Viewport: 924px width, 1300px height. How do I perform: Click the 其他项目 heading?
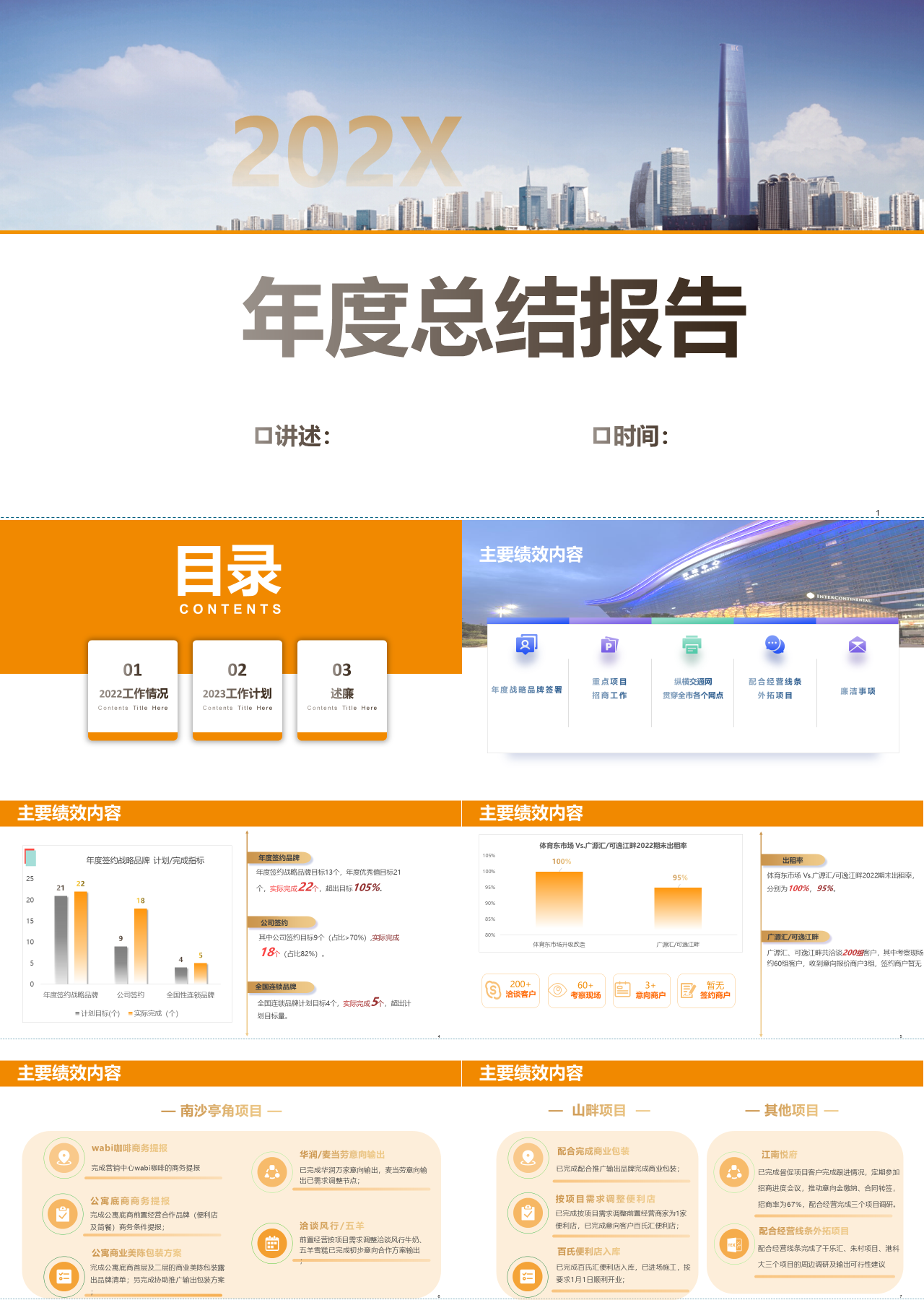click(x=792, y=1111)
